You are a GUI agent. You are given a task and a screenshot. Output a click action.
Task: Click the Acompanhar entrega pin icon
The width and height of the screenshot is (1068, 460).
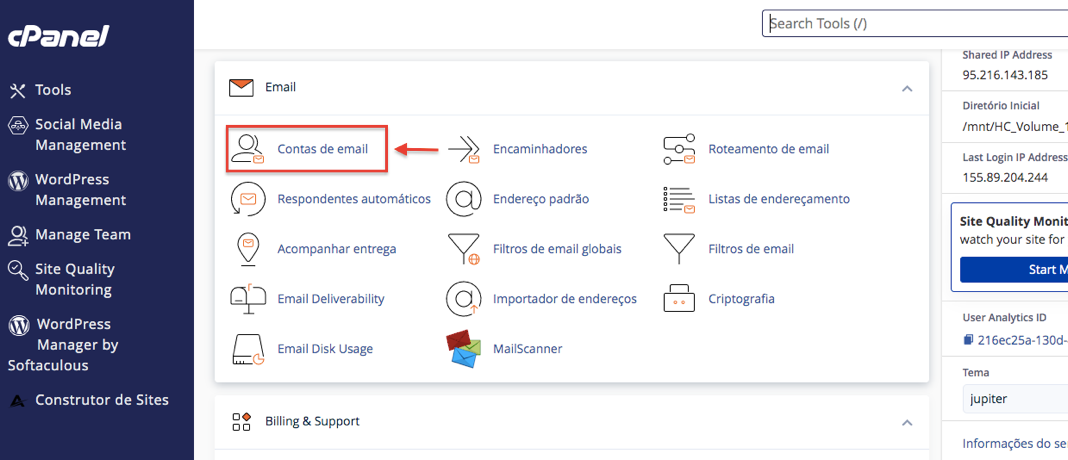247,249
